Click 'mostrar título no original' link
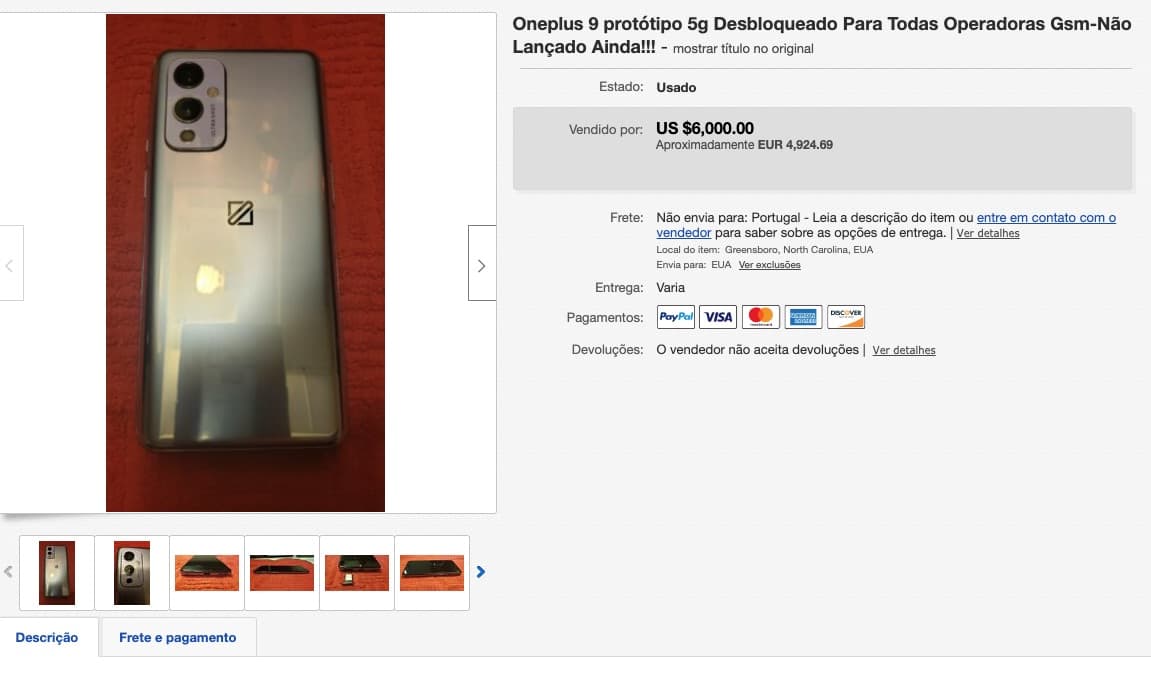This screenshot has height=674, width=1151. 743,48
